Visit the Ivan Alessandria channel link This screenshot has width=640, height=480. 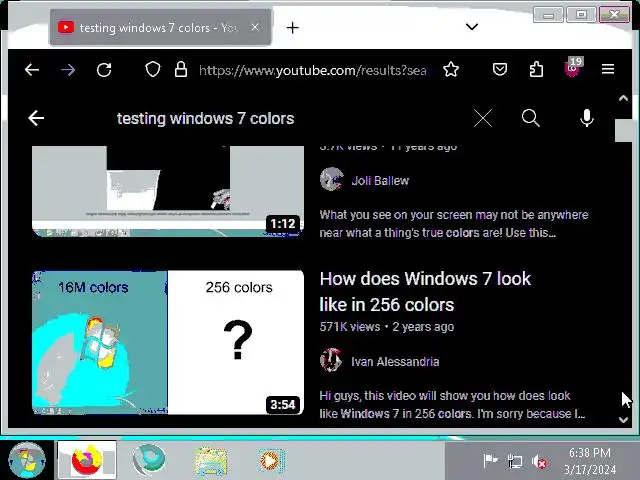click(395, 362)
